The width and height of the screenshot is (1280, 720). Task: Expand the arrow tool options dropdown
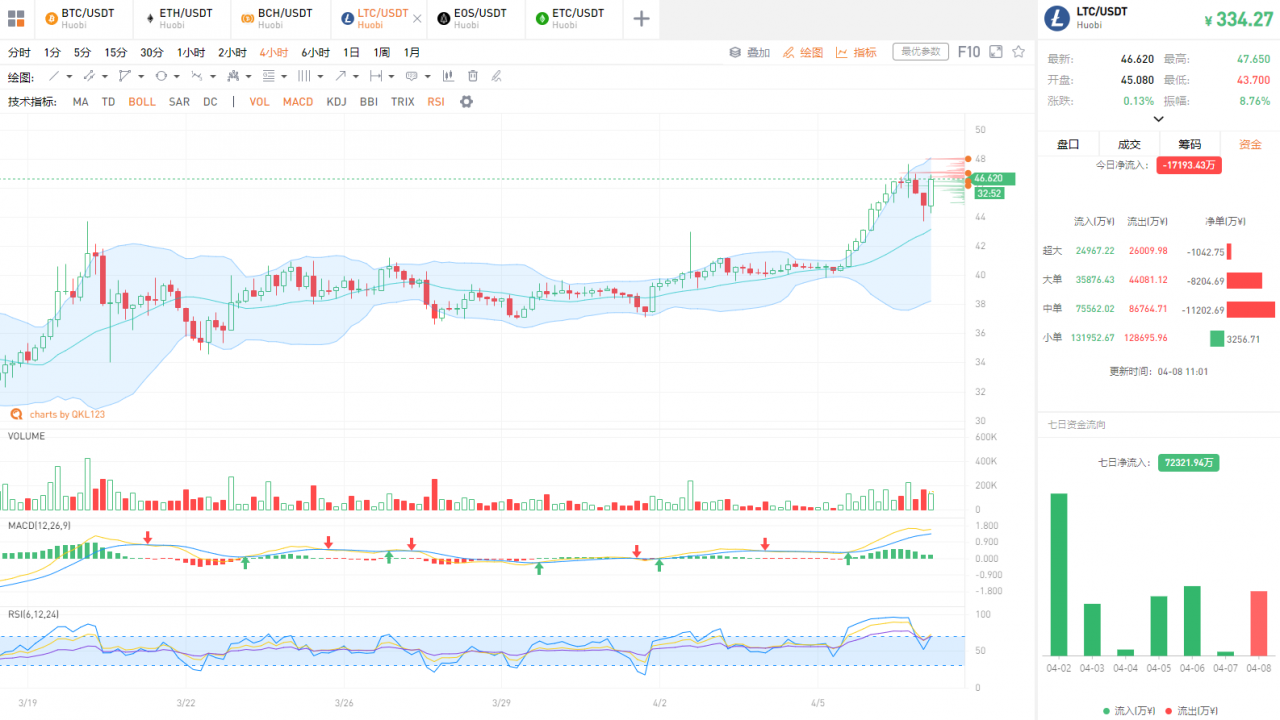[356, 77]
